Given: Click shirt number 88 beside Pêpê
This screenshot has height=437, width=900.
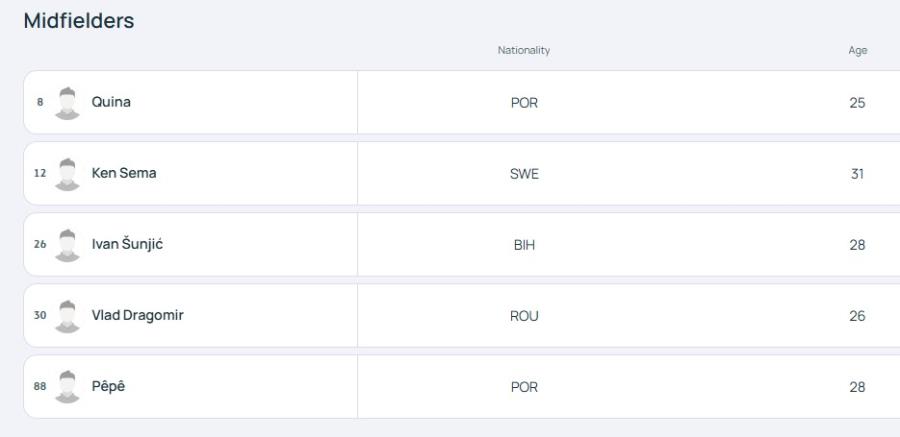Looking at the screenshot, I should click(40, 386).
